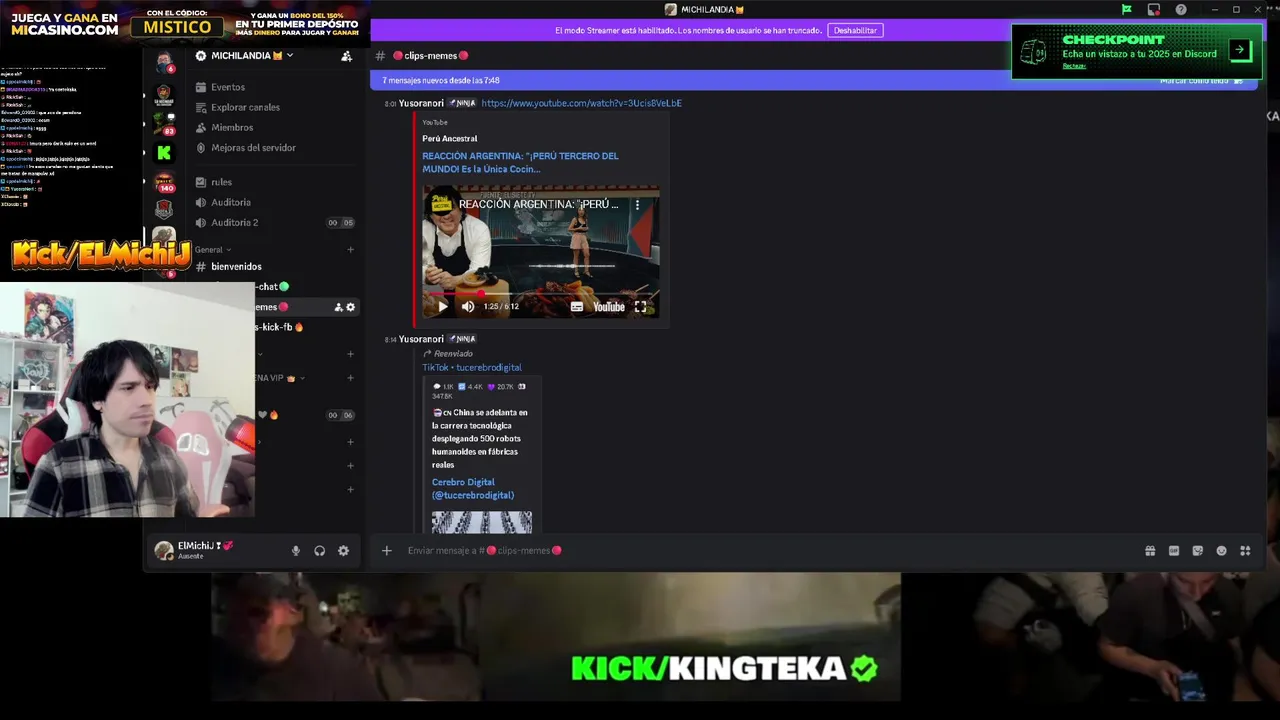Open the gift icon in message bar
Screen dimensions: 1280x720
1150,550
